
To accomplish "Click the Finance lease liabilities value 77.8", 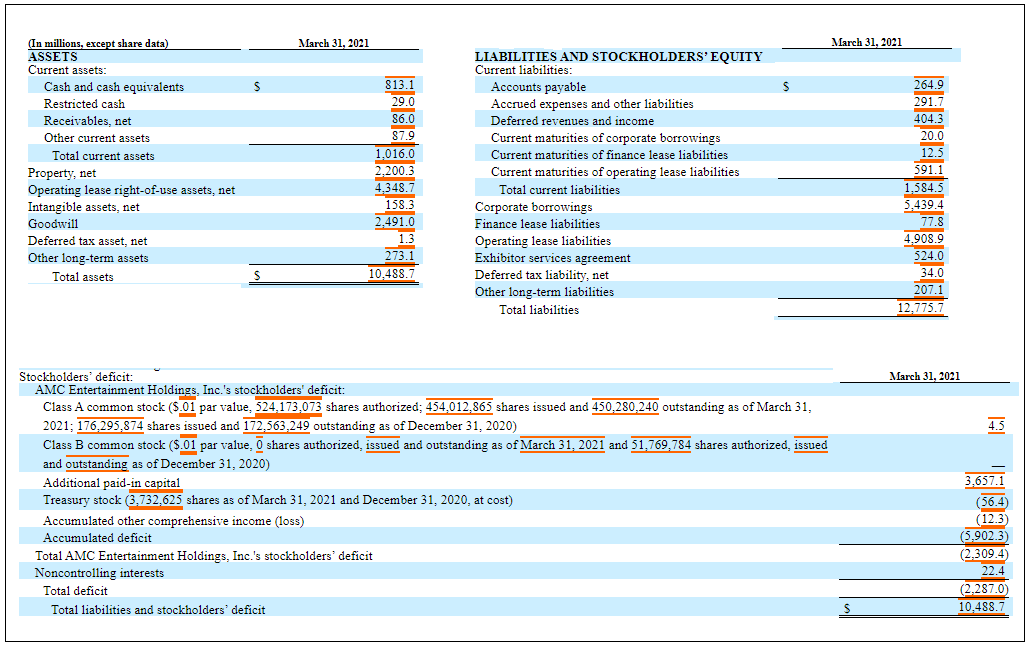I will point(932,223).
